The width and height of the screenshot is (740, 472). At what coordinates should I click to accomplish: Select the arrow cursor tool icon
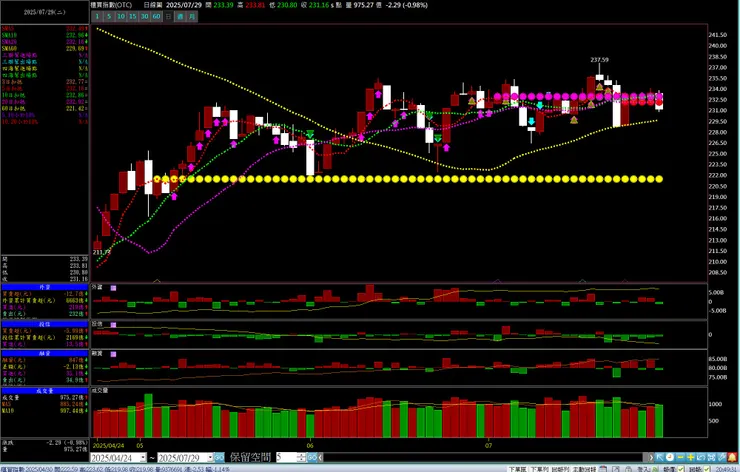(659, 457)
